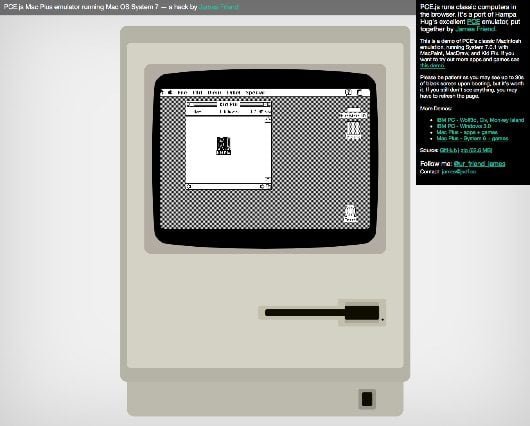Viewport: 530px width, 426px height.
Task: Click the down scroll arrow in the Kid Pix window
Action: click(x=268, y=179)
